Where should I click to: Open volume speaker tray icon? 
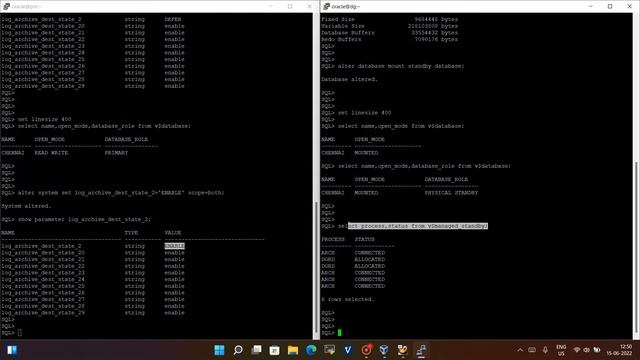[587, 350]
